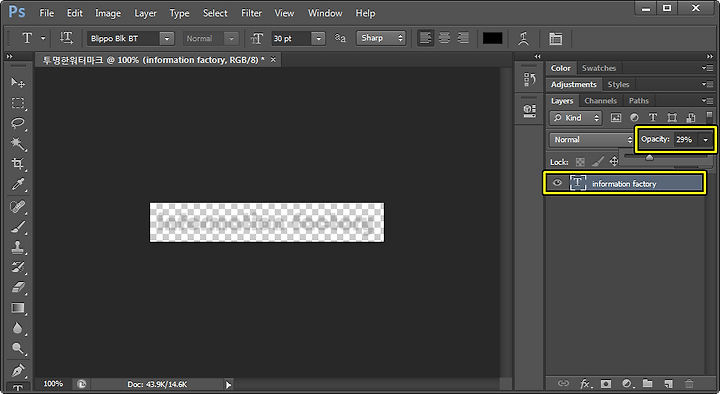Link layers using chain icon
This screenshot has height=394, width=720.
coord(563,383)
